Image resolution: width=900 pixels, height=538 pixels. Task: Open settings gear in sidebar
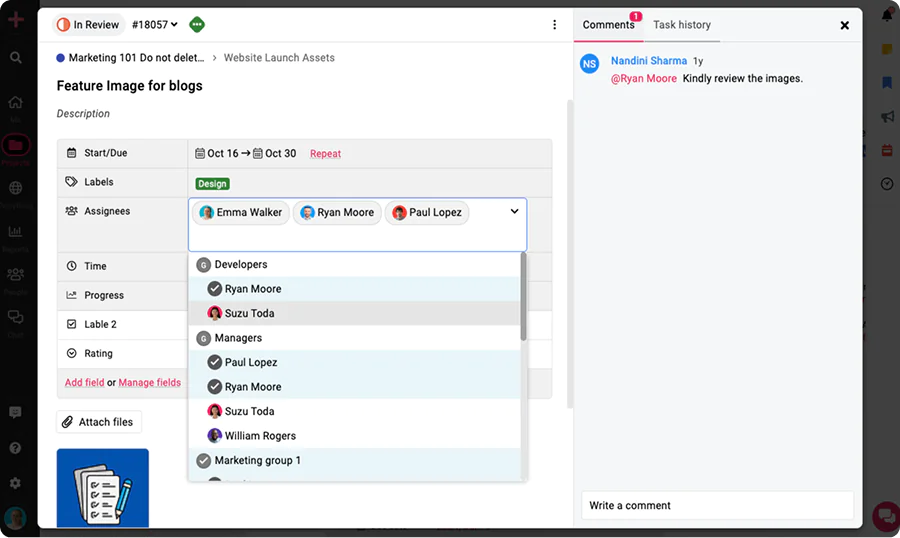click(x=15, y=483)
